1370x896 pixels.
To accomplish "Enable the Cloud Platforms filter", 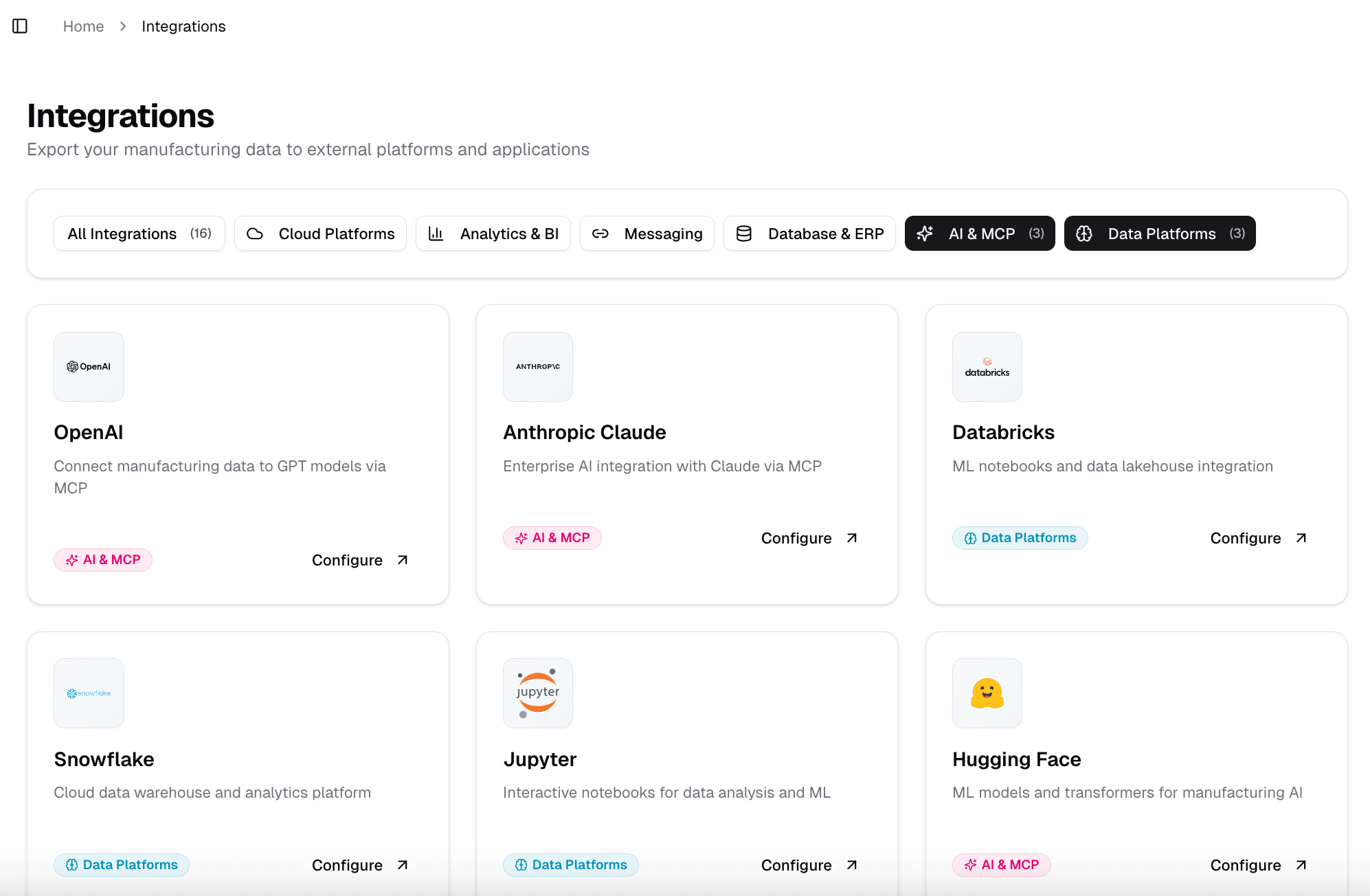I will click(x=320, y=234).
